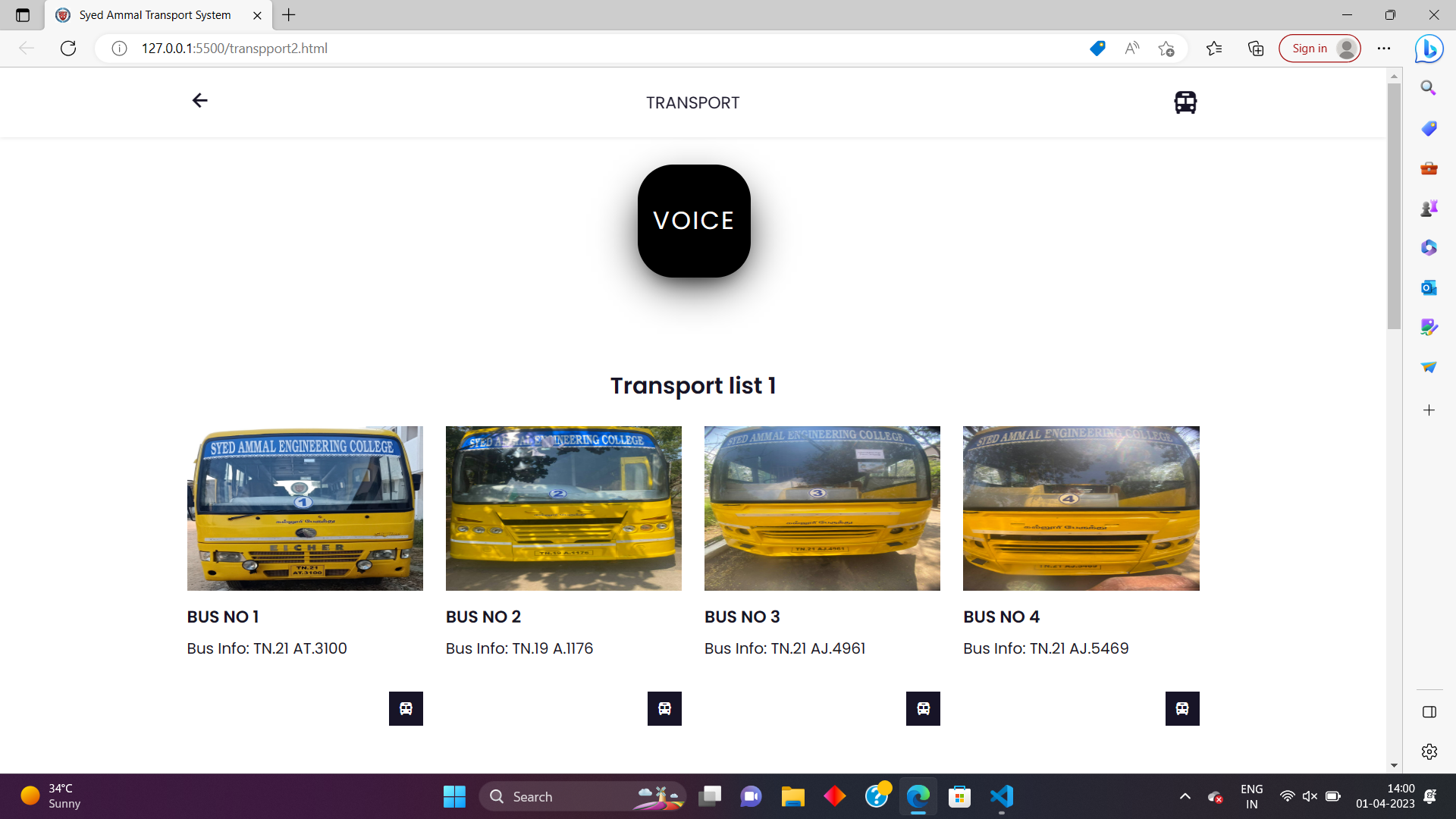
Task: Open the Windows Start menu
Action: (454, 796)
